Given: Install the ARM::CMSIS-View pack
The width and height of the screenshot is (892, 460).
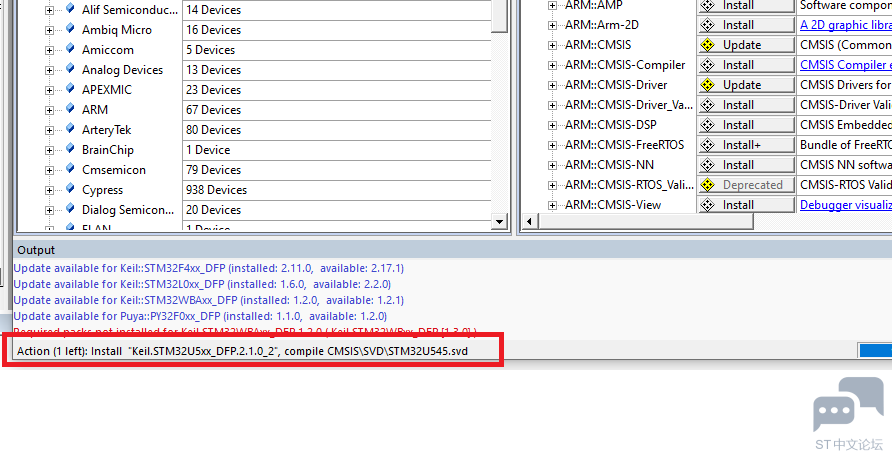Looking at the screenshot, I should pyautogui.click(x=746, y=205).
